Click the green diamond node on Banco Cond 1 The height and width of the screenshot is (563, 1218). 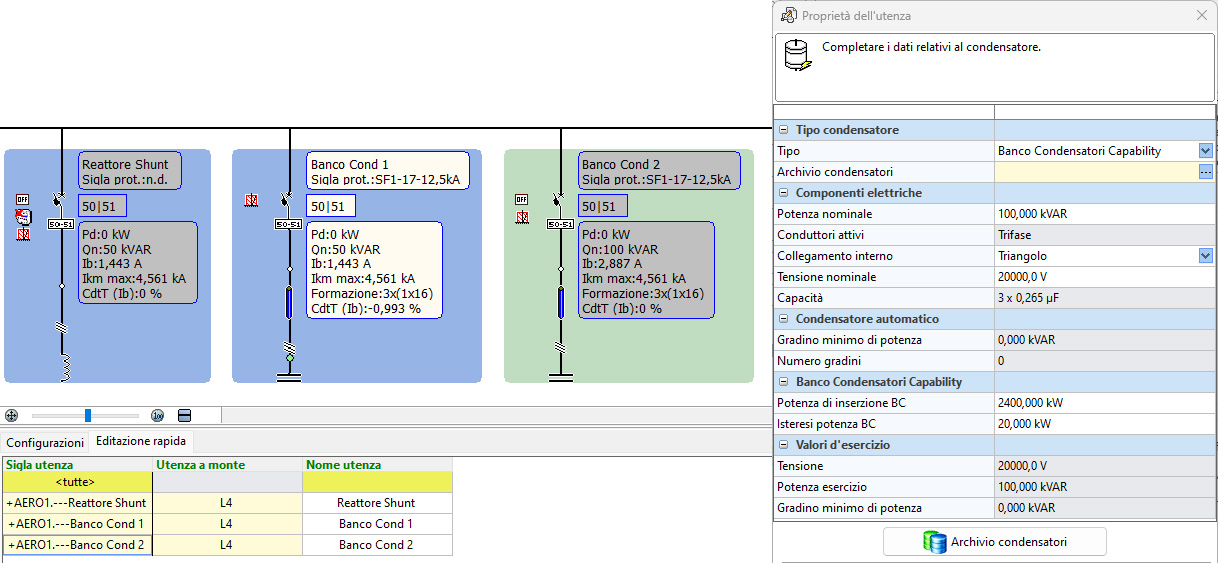(289, 357)
